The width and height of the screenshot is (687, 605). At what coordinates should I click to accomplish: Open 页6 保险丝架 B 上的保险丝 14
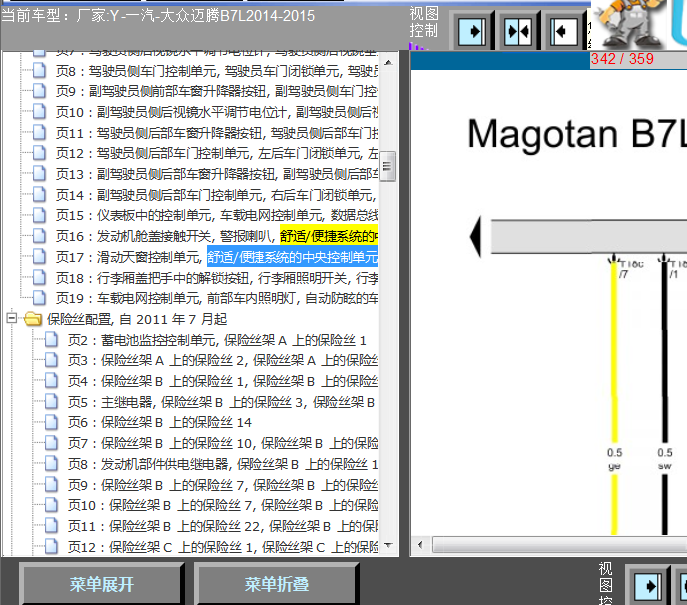tap(160, 422)
